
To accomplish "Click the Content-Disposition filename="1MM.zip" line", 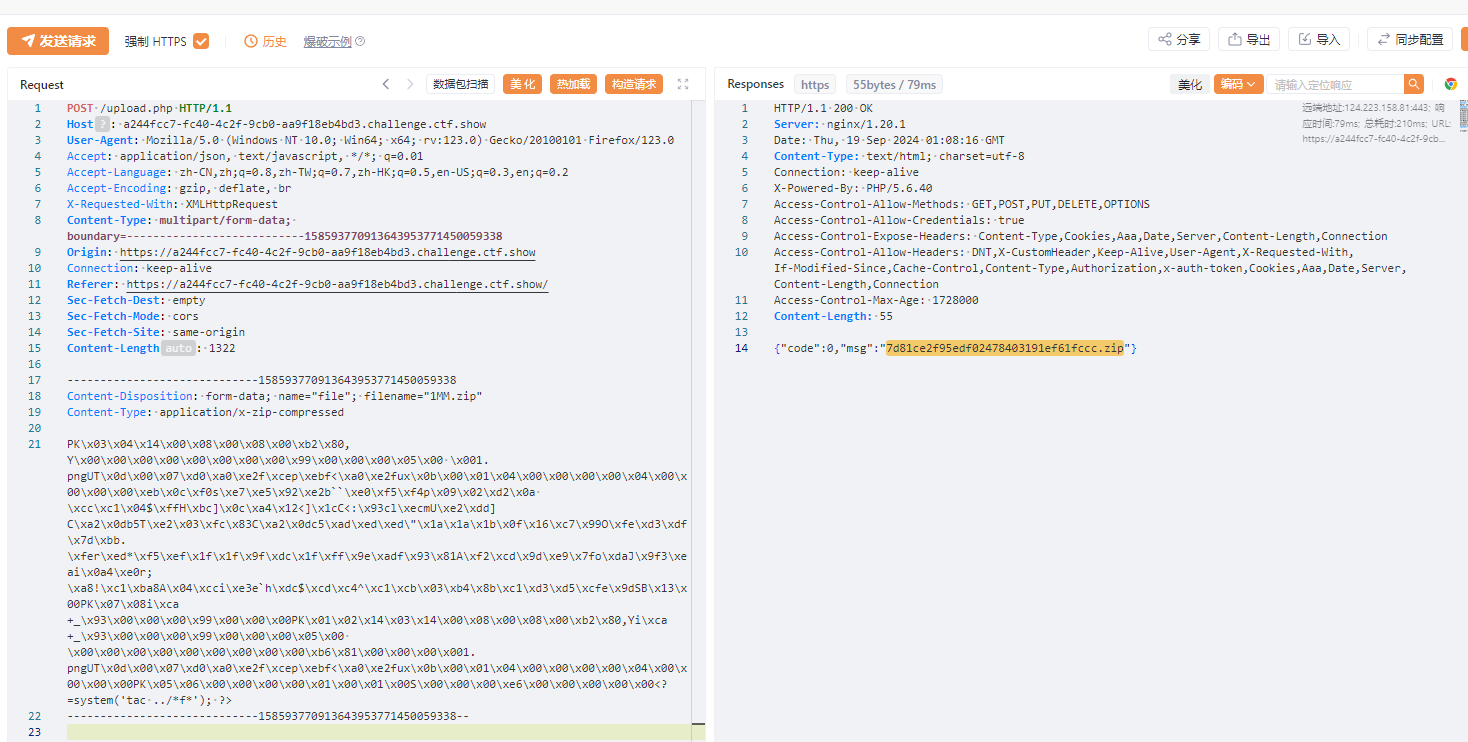I will point(275,396).
